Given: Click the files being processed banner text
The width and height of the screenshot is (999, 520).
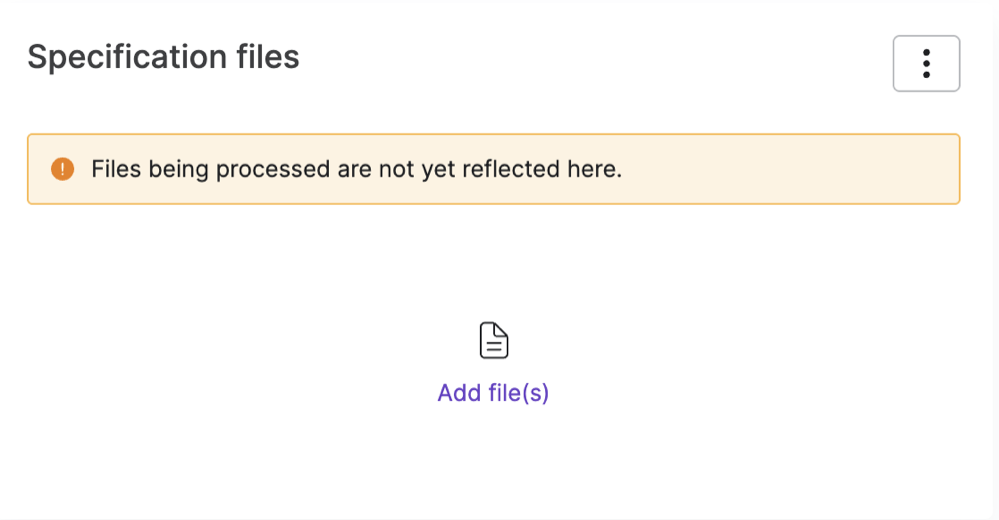Looking at the screenshot, I should click(x=356, y=170).
